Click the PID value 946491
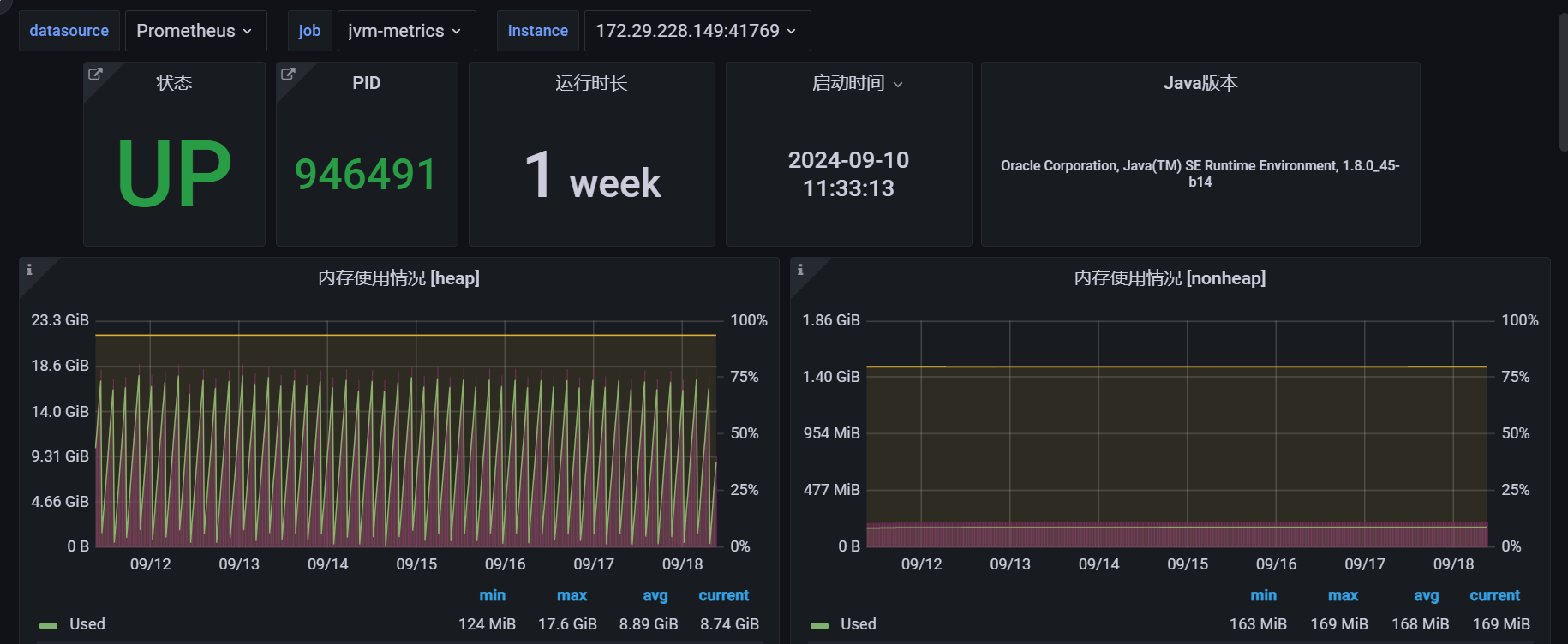Image resolution: width=1568 pixels, height=644 pixels. [x=366, y=174]
